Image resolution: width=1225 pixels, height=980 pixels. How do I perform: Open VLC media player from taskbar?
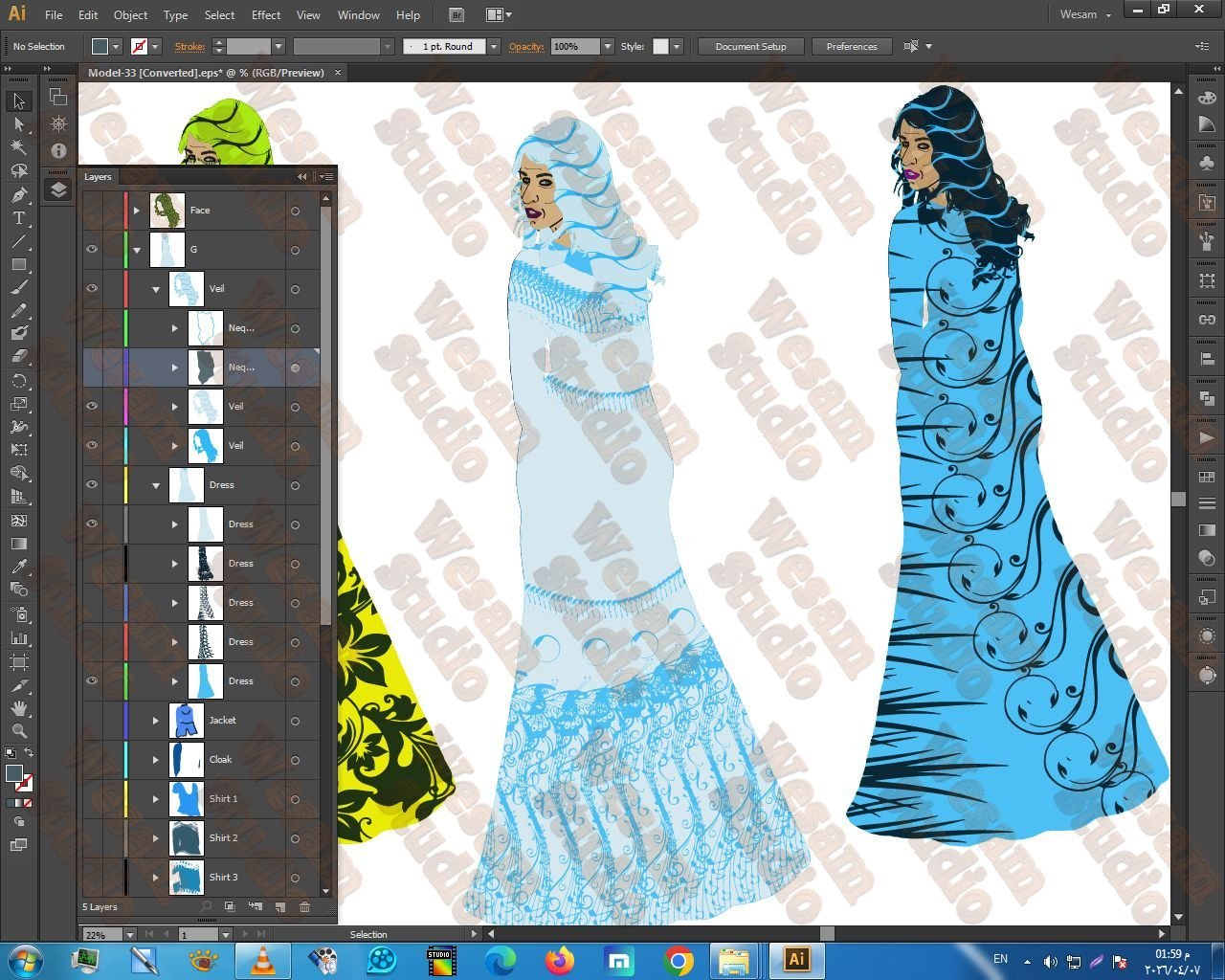(262, 960)
